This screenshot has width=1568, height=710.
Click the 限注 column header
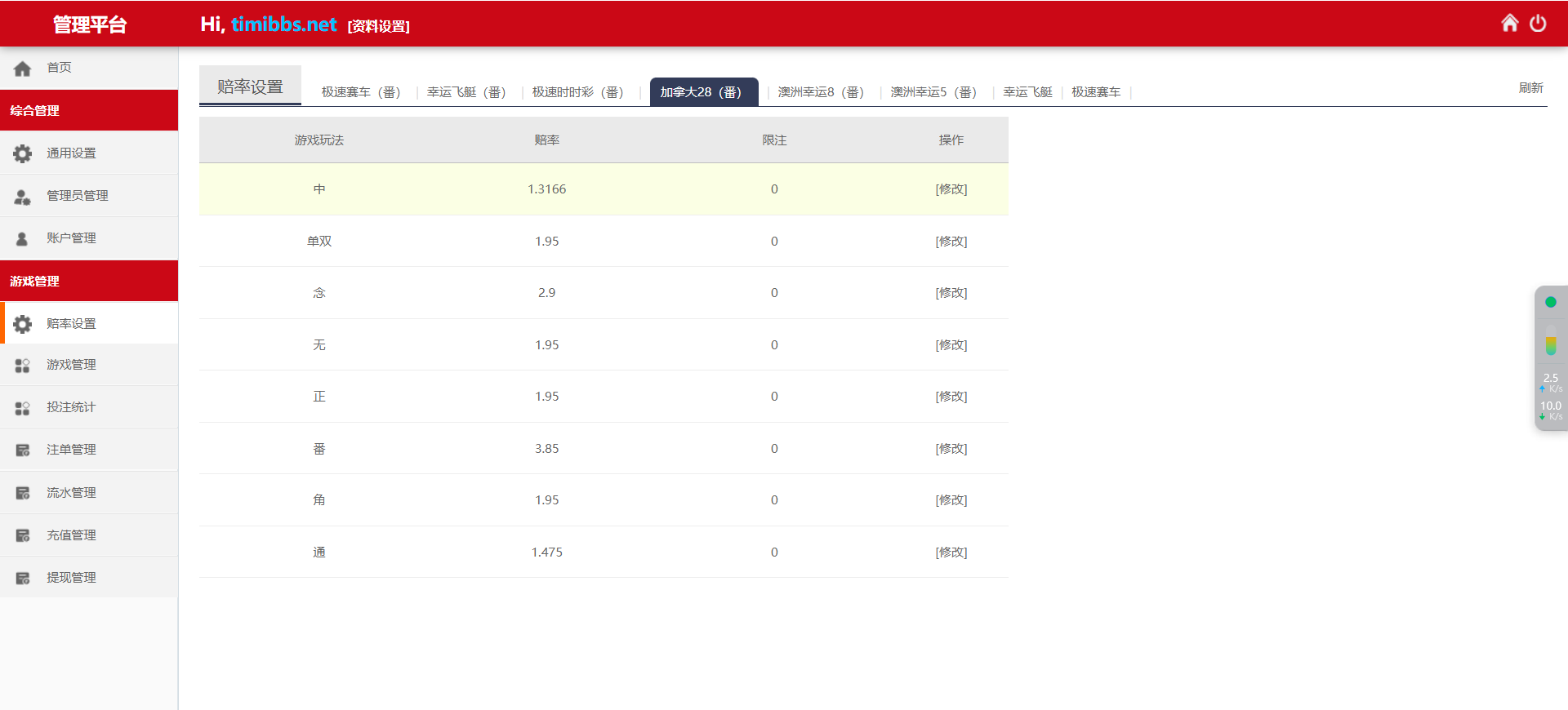pos(774,140)
